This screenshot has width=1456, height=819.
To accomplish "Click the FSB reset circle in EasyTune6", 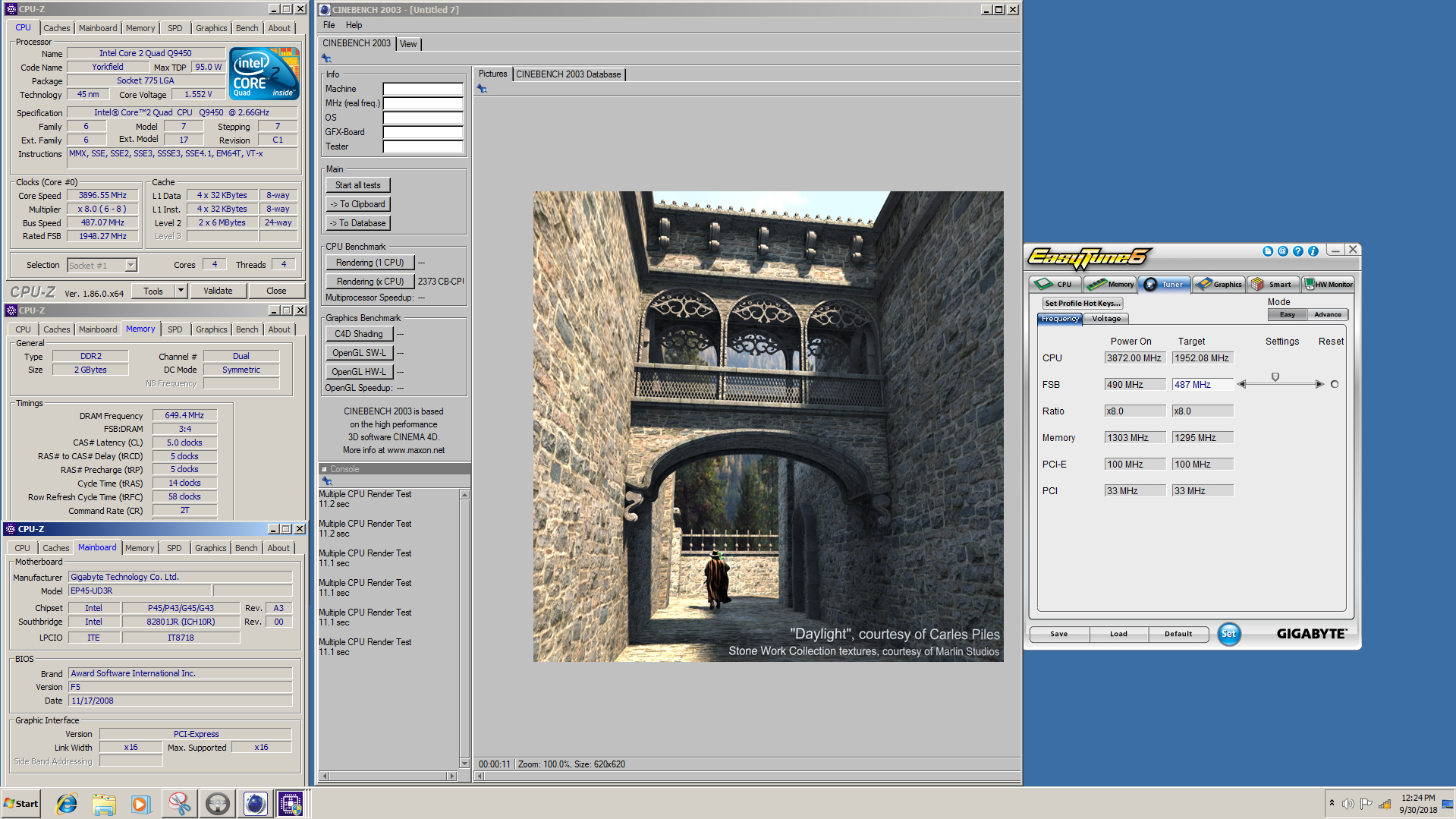I will (1335, 384).
